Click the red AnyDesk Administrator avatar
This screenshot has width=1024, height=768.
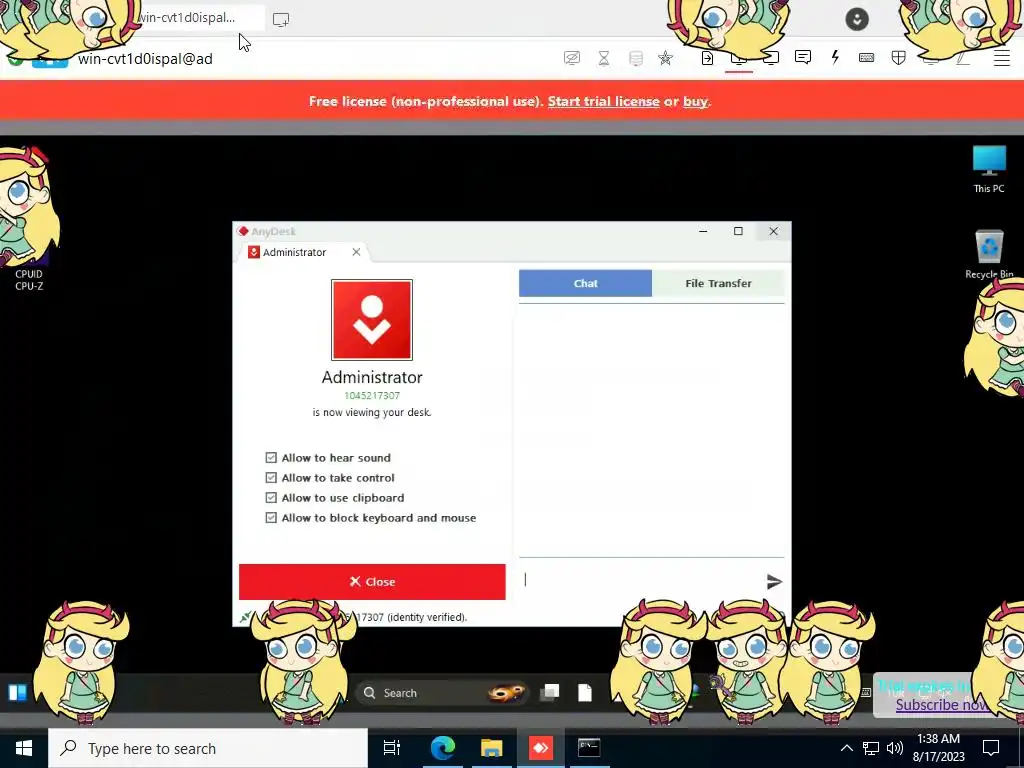(x=372, y=320)
